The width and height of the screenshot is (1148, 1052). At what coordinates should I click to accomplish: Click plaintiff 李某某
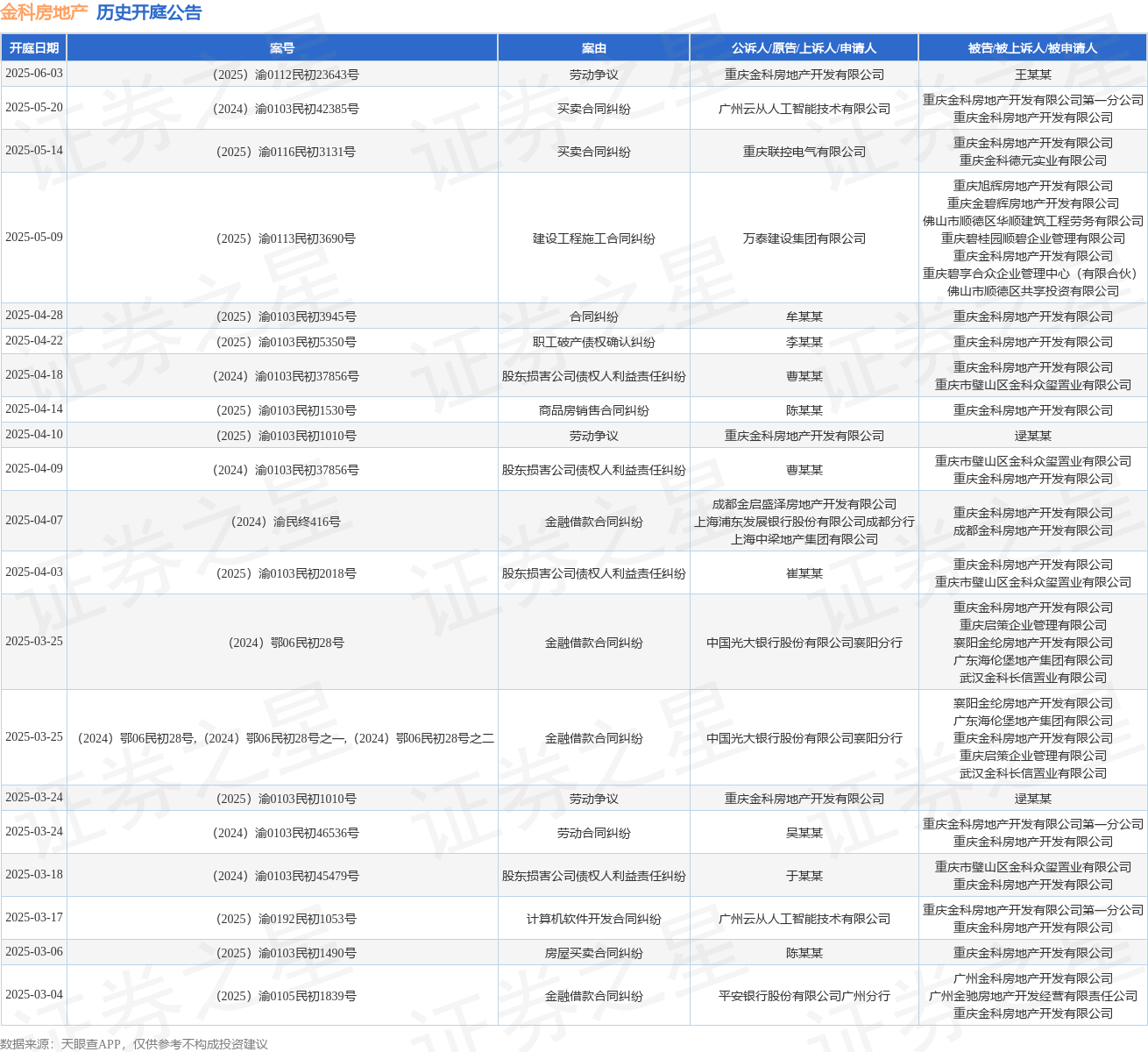point(804,342)
